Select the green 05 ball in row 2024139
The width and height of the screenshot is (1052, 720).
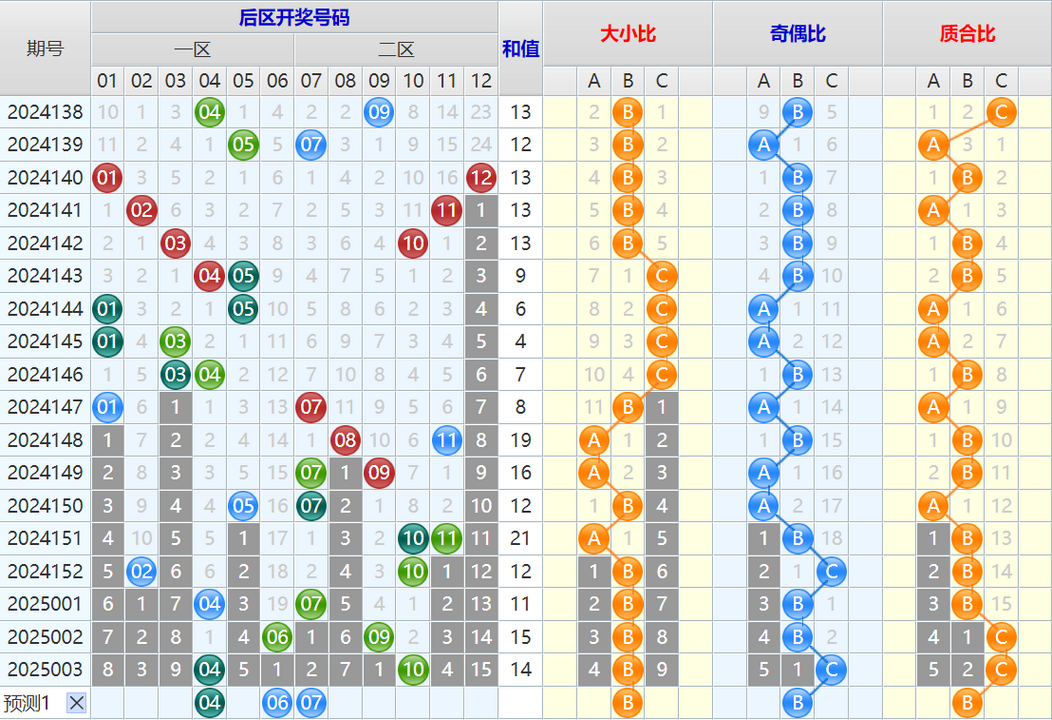(x=243, y=145)
